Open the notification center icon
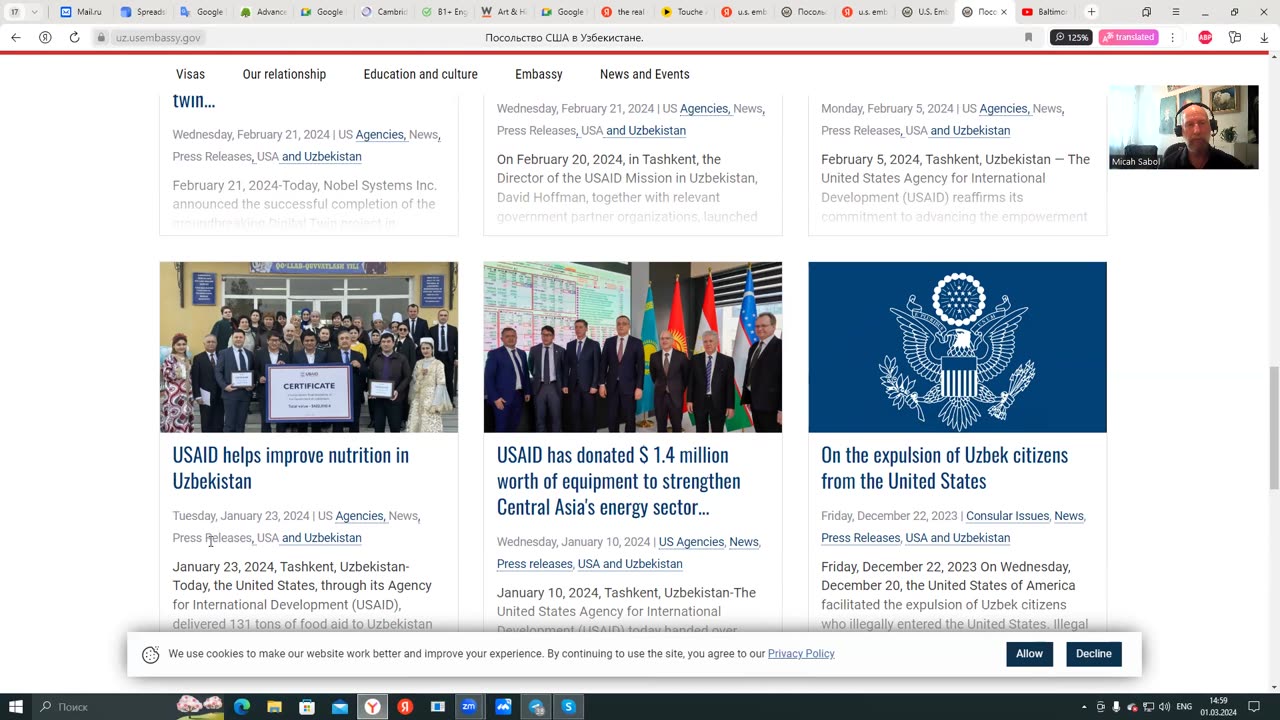Image resolution: width=1280 pixels, height=720 pixels. point(1253,707)
